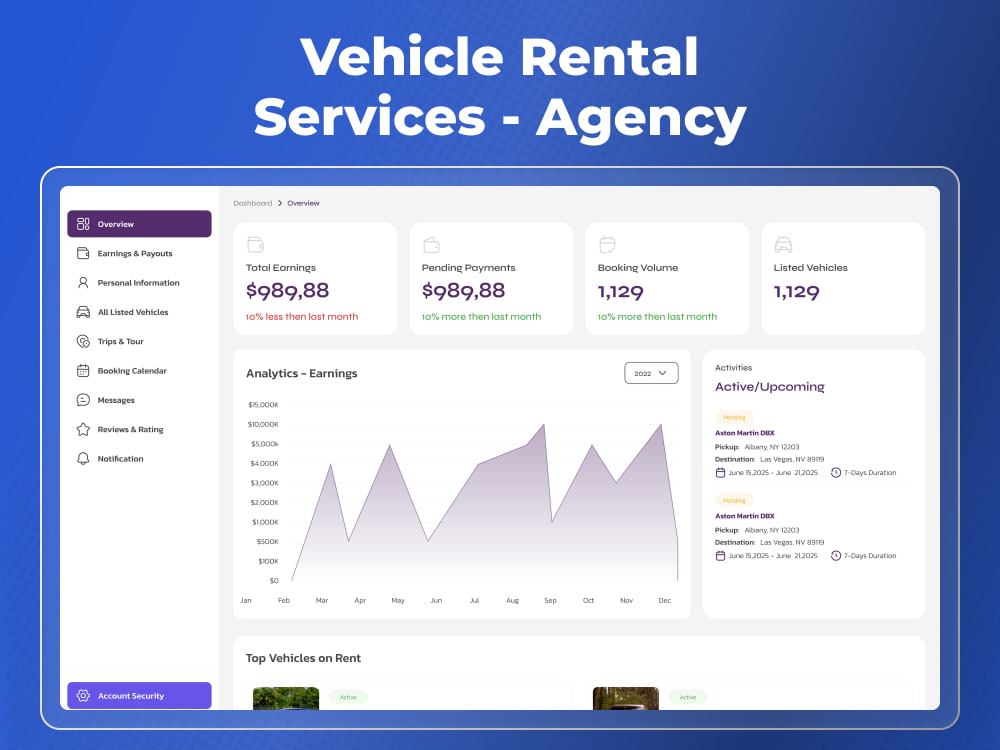Click the Dashboard breadcrumb link
Screen dimensions: 1000x750
[x=253, y=203]
